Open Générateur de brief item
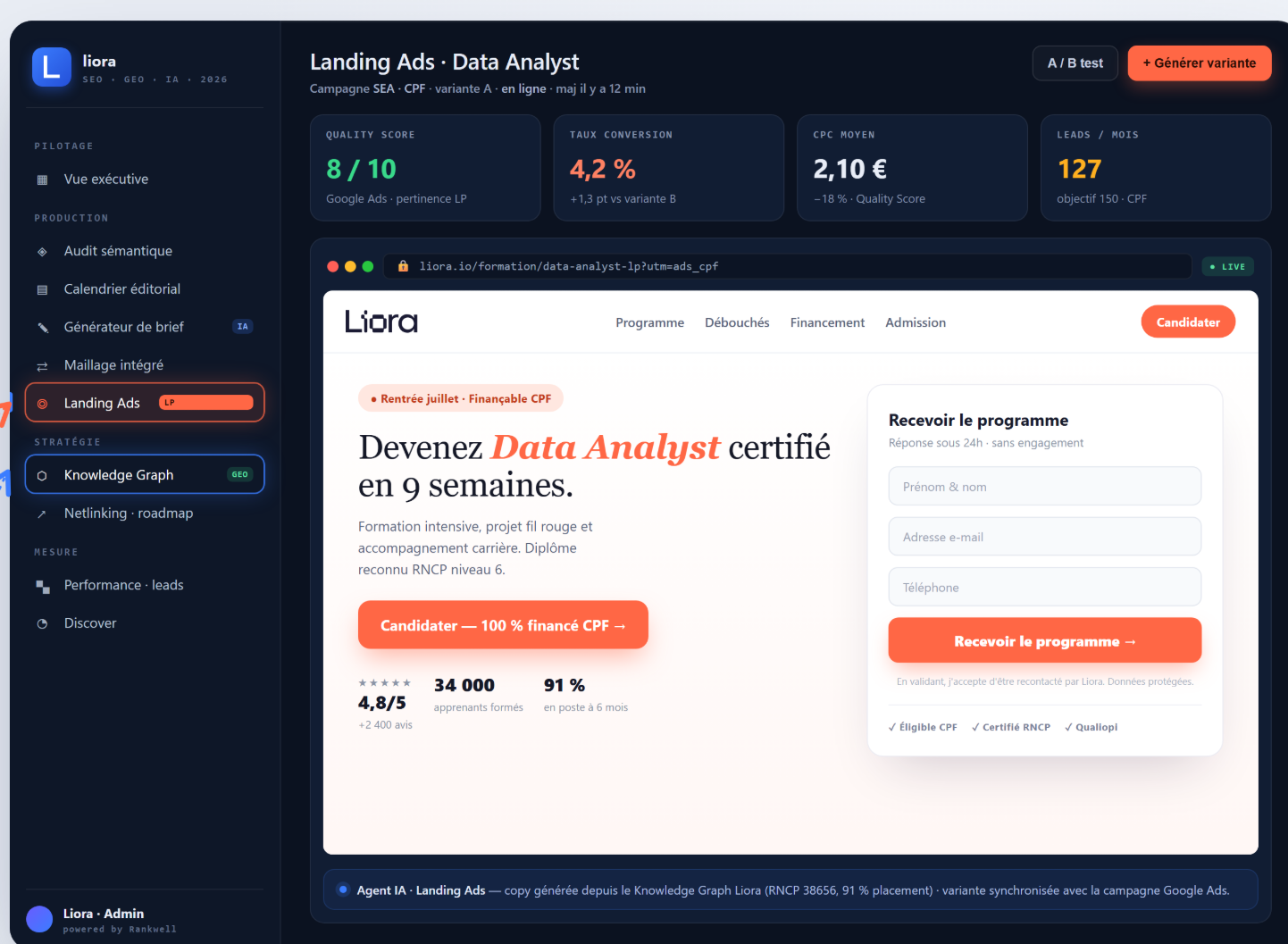Viewport: 1288px width, 944px height. 145,328
